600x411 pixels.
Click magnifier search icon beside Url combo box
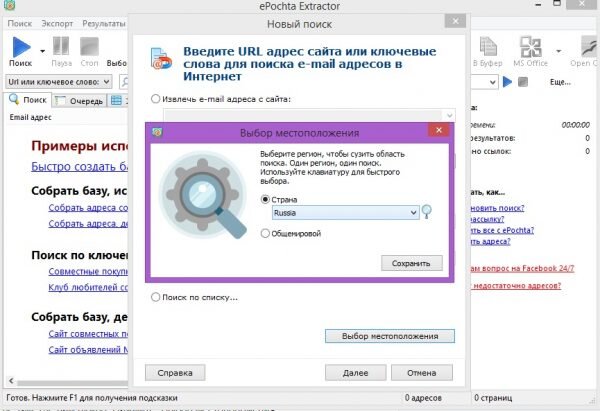pos(124,82)
